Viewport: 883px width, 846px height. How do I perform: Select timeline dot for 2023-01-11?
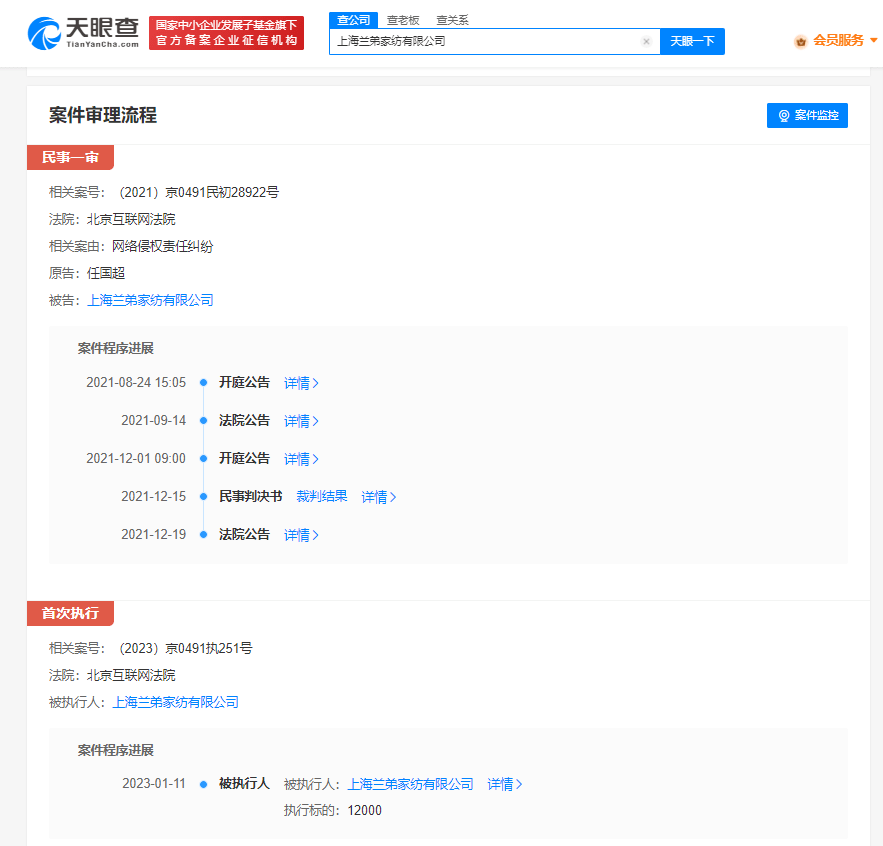click(x=204, y=784)
